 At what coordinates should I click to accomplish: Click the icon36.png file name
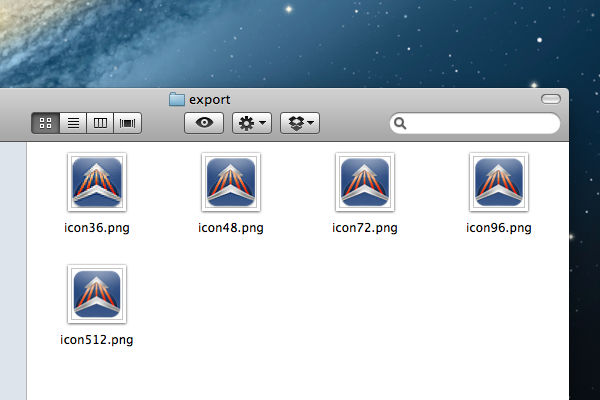click(97, 228)
